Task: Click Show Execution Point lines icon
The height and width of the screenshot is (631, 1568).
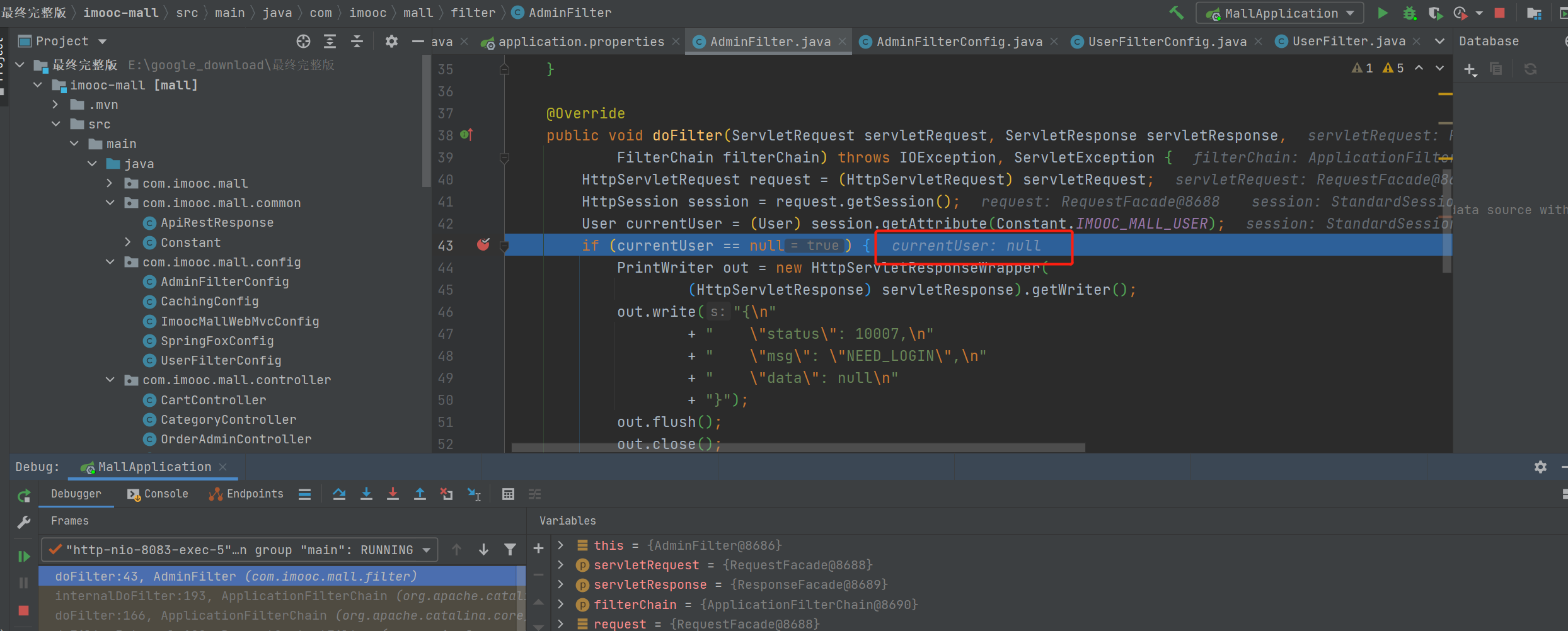Action: tap(304, 494)
